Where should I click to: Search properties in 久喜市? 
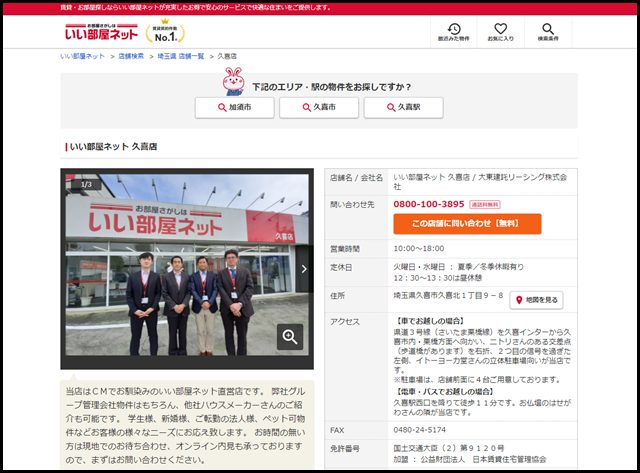[x=319, y=107]
